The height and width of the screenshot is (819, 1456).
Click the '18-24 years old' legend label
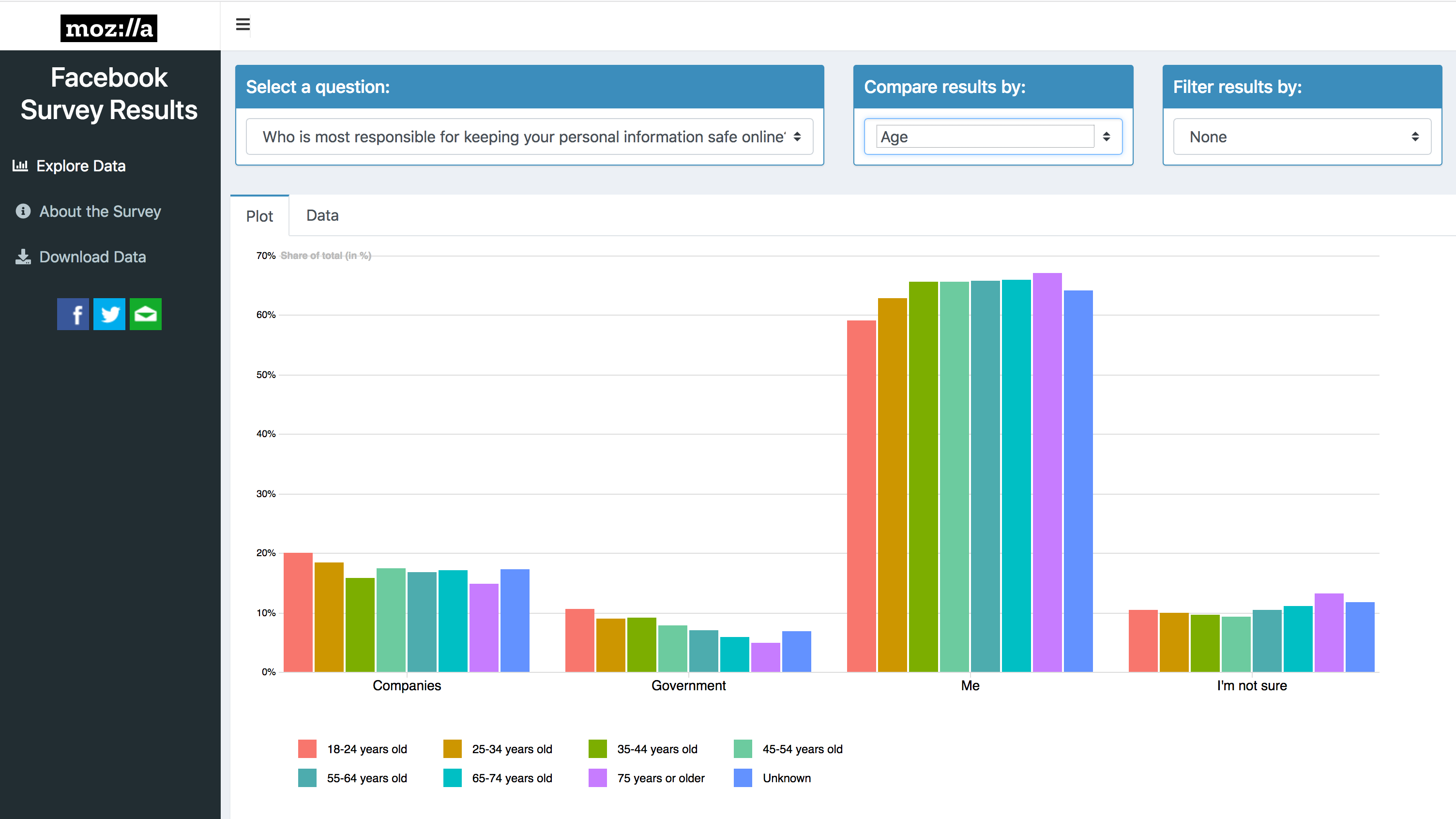(367, 749)
